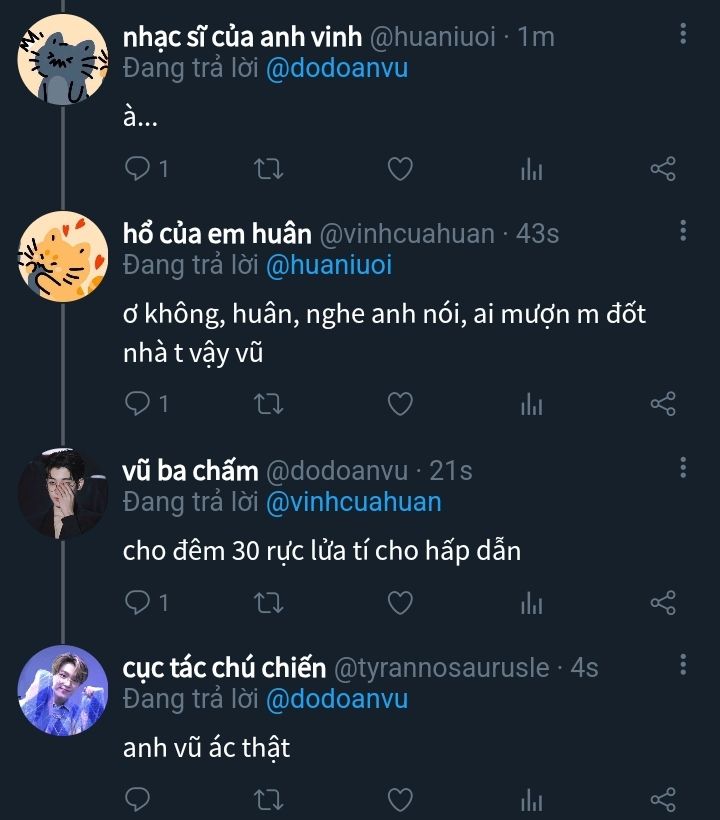The width and height of the screenshot is (720, 820).
Task: Retweet the "à..." tweet by huaniuoi
Action: coord(270,169)
